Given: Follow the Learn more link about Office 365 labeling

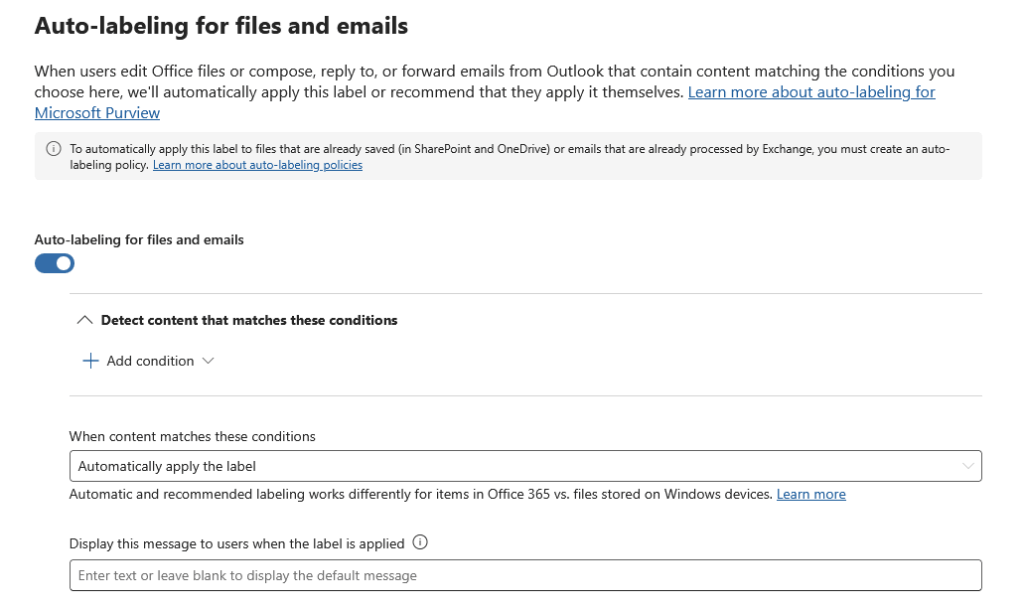Looking at the screenshot, I should point(810,494).
